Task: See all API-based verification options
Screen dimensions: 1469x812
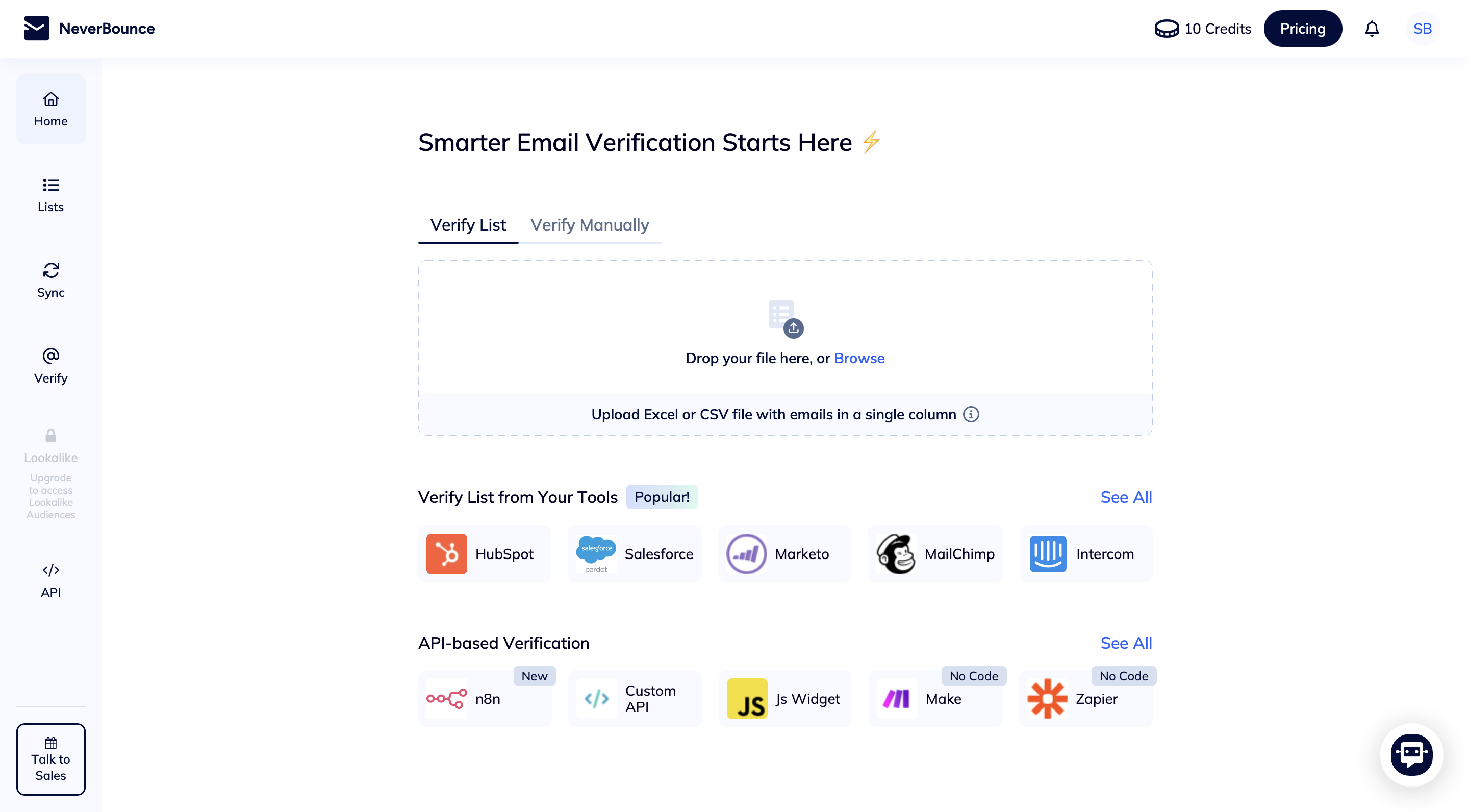Action: pos(1126,643)
